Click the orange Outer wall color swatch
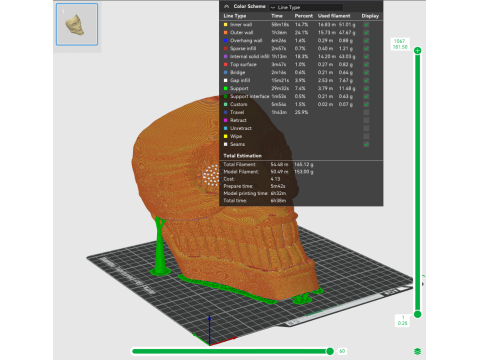The width and height of the screenshot is (480, 360). (x=226, y=33)
